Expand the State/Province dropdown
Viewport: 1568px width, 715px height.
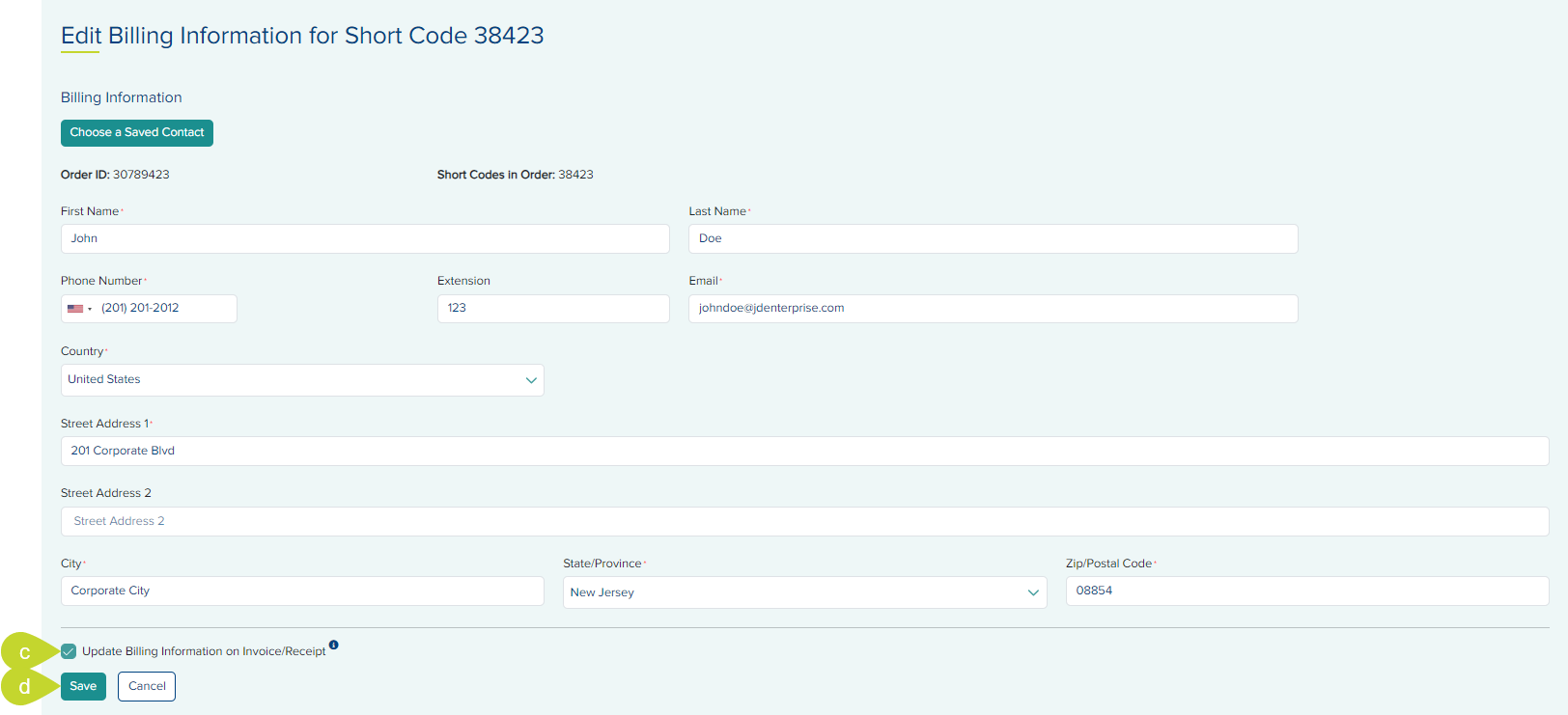[792, 592]
